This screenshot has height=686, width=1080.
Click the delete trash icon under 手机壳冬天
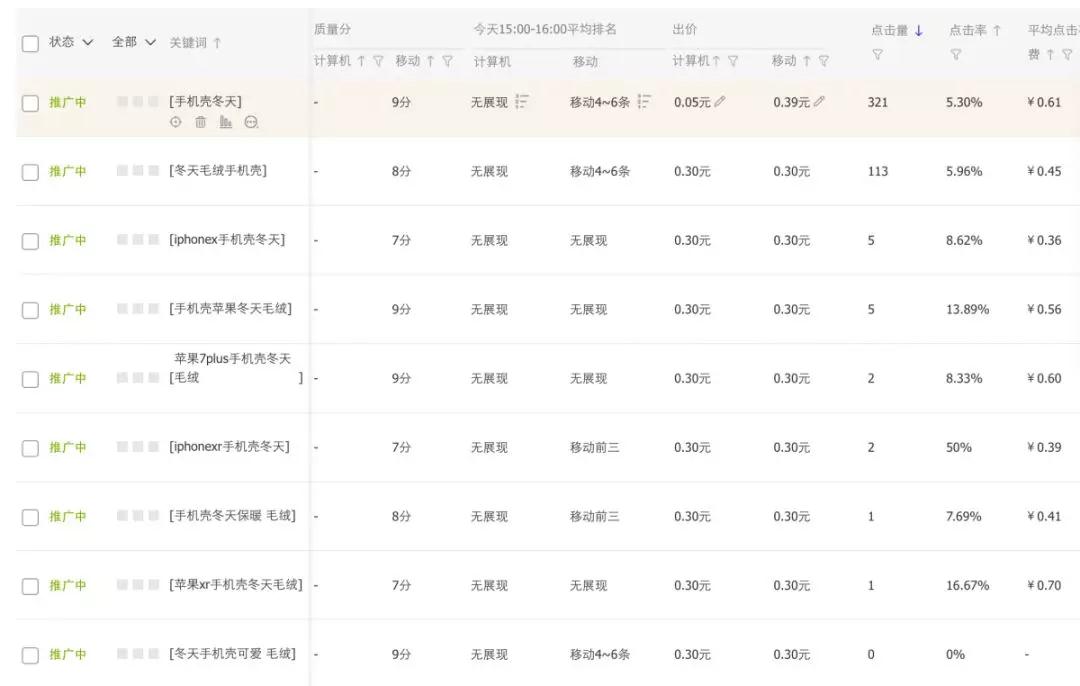[200, 122]
